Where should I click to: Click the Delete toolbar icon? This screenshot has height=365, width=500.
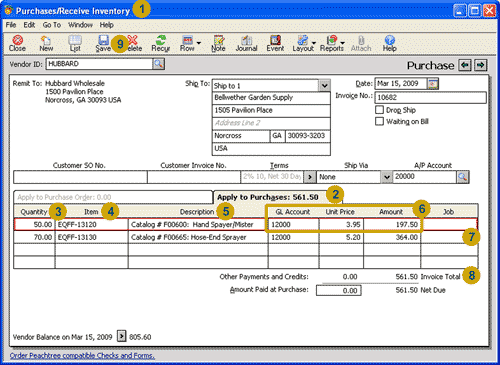coord(133,44)
